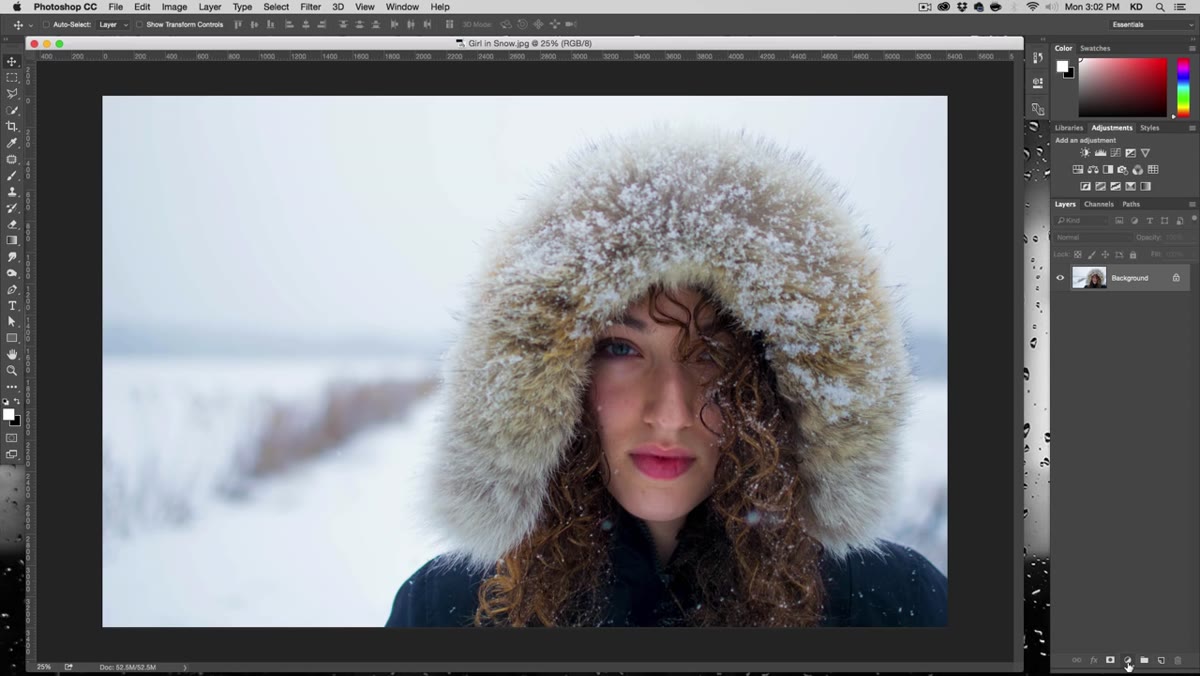This screenshot has width=1200, height=676.
Task: Add a Brightness/Contrast adjustment
Action: click(x=1085, y=153)
